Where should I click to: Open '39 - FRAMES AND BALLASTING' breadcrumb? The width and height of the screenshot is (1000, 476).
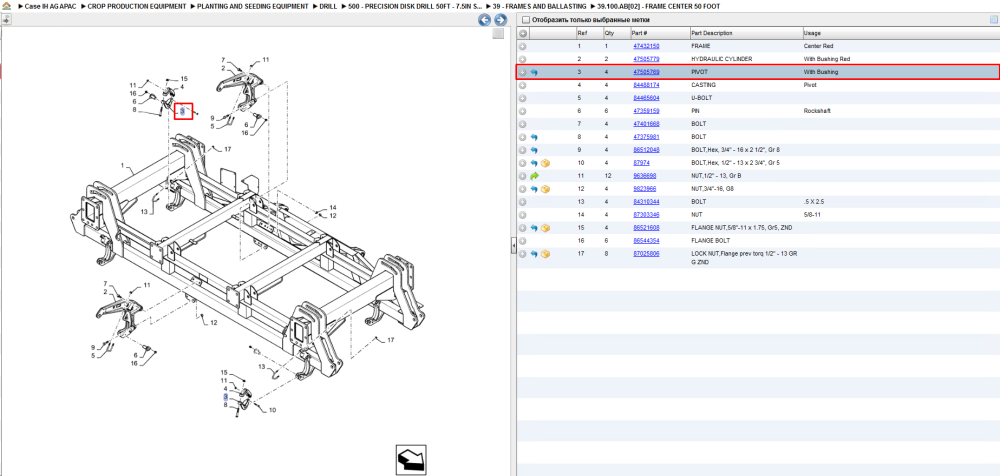pos(540,6)
